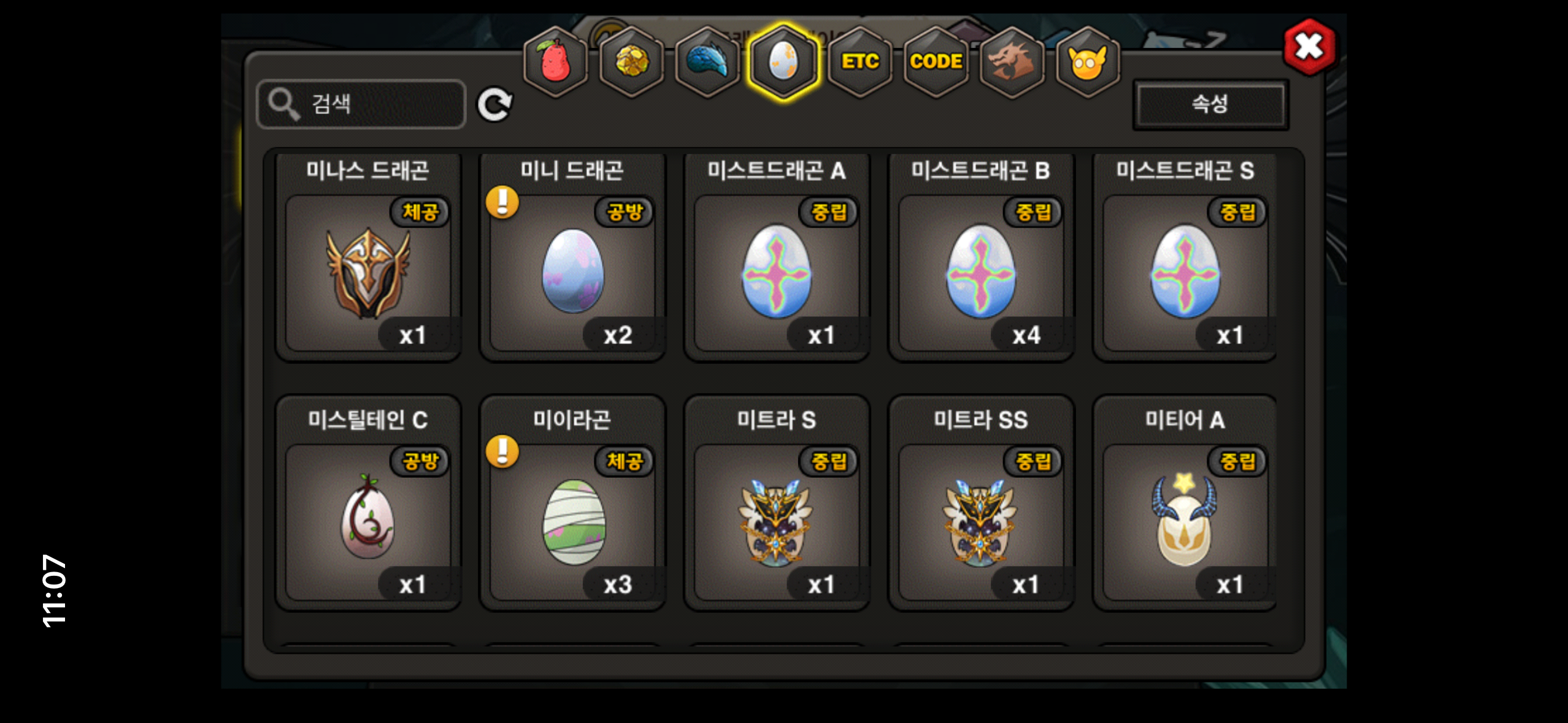
Task: Switch to the gold nugget tab
Action: click(631, 61)
